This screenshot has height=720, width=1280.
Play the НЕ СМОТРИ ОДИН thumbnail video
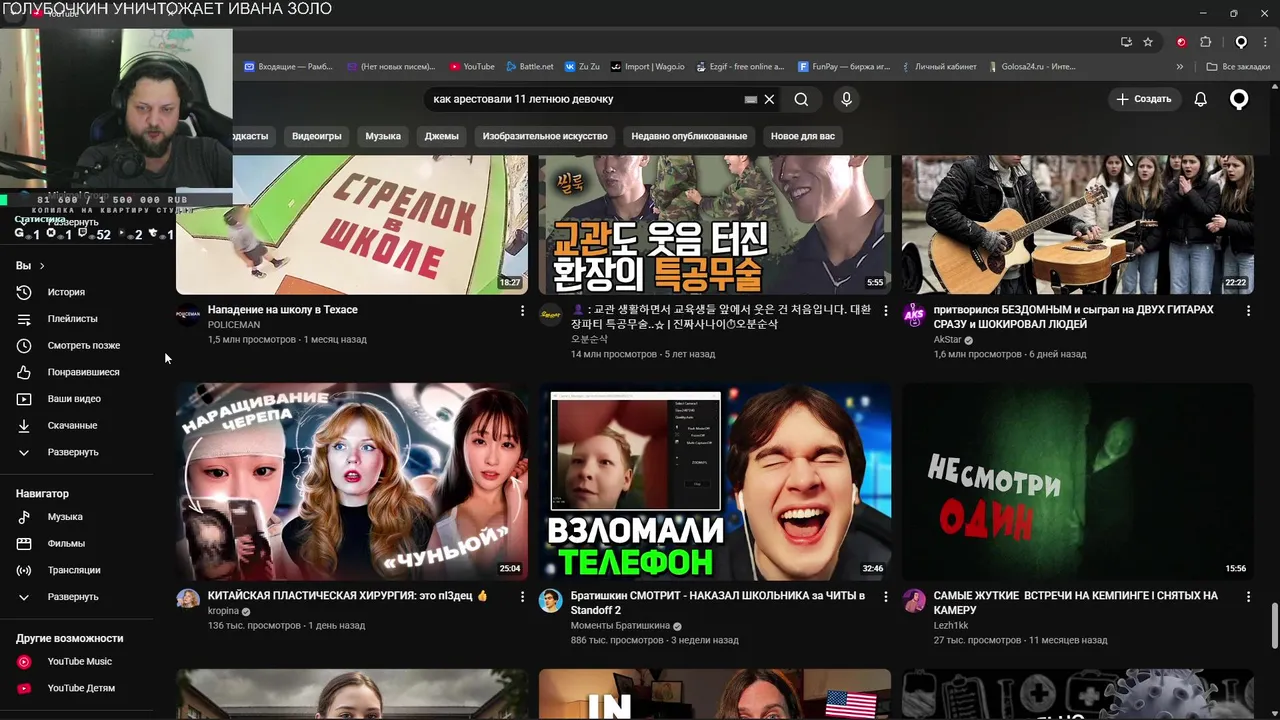[1078, 482]
